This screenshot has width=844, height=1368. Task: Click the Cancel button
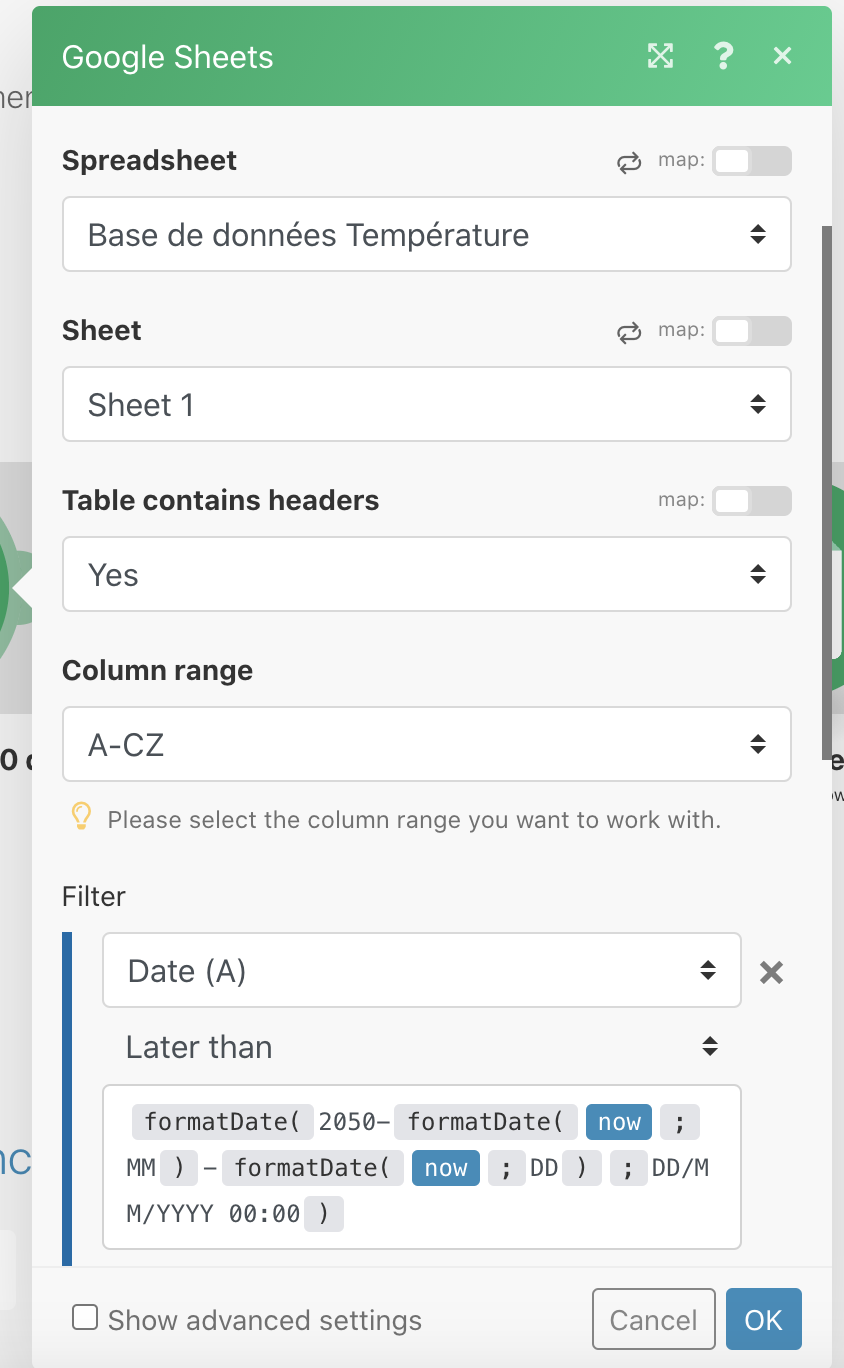point(654,1319)
